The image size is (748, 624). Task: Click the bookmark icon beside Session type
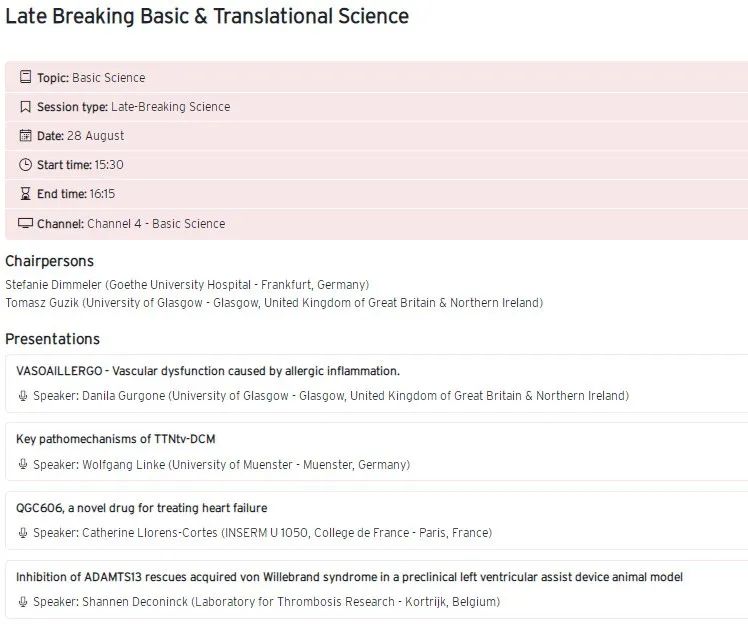[x=25, y=107]
